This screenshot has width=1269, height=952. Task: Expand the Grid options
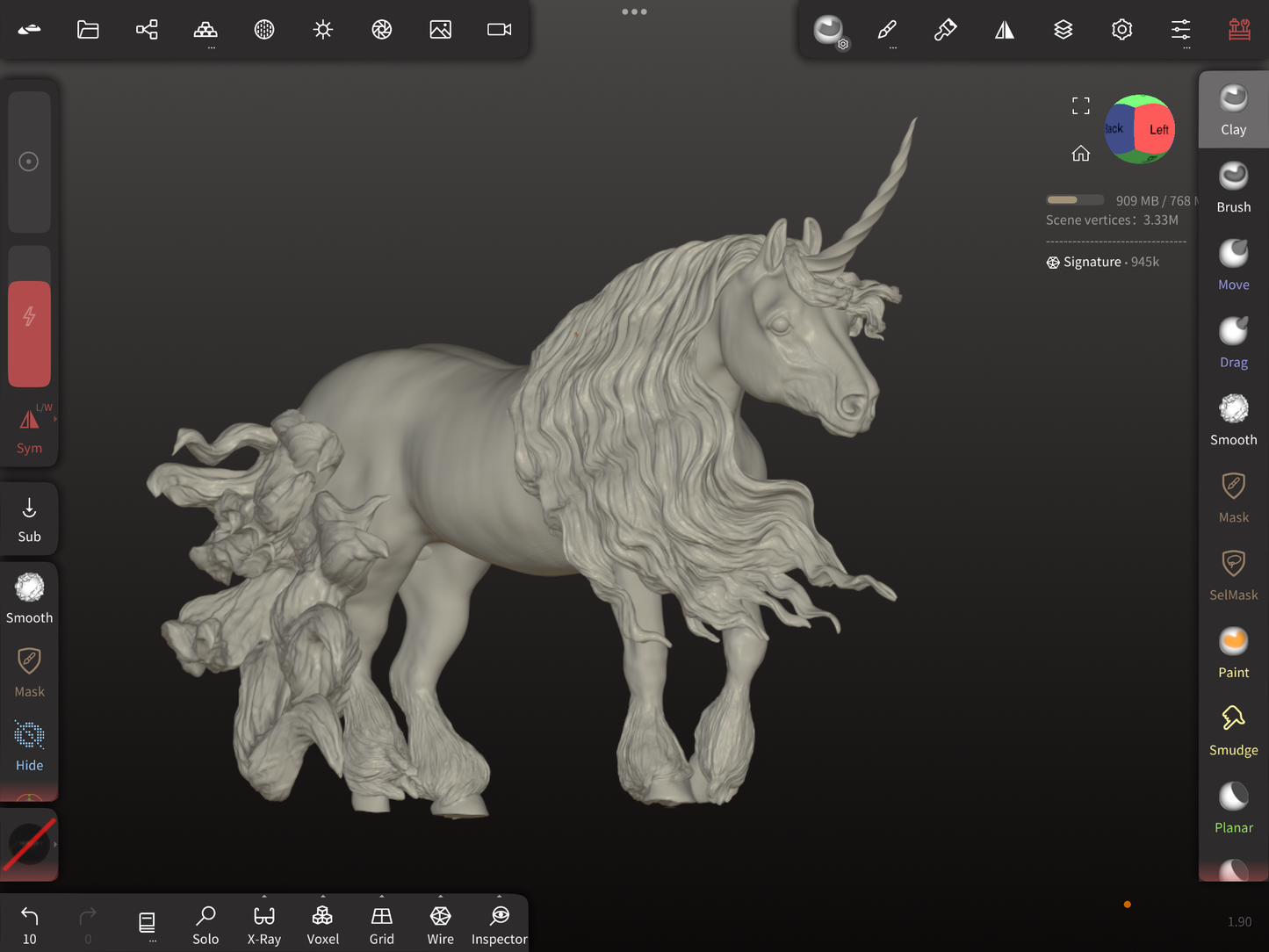382,898
